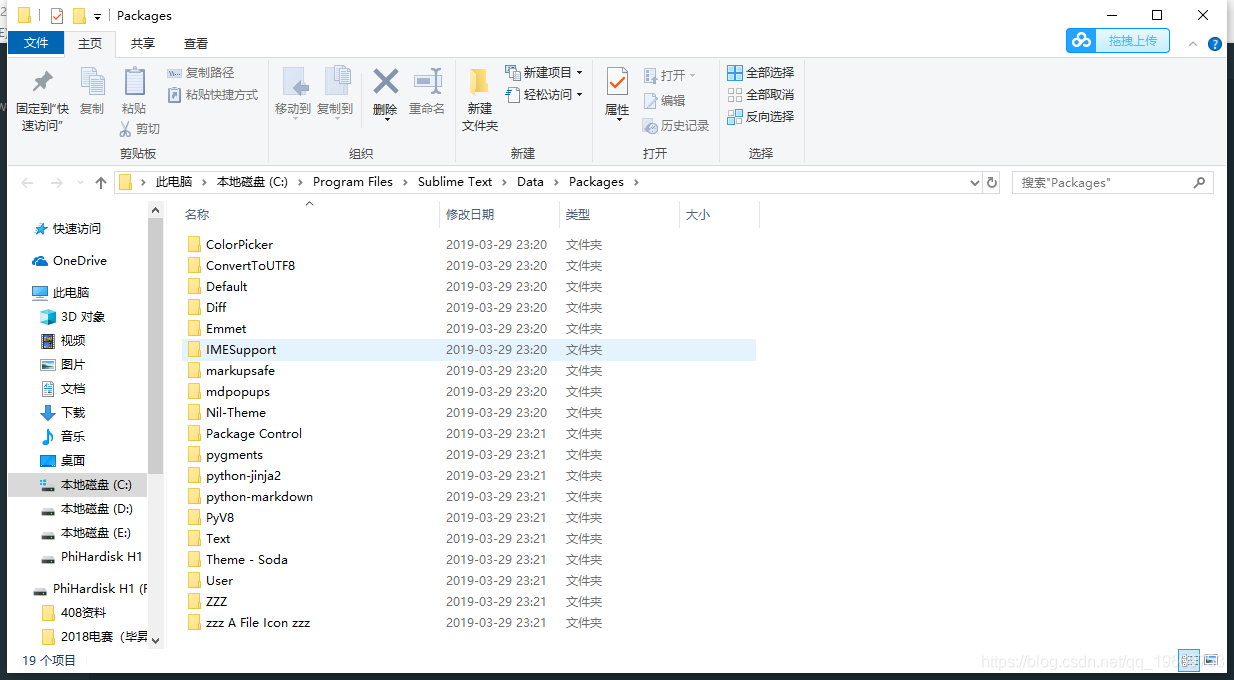Switch to the Home (主页) tab
Image resolution: width=1234 pixels, height=680 pixels.
90,43
